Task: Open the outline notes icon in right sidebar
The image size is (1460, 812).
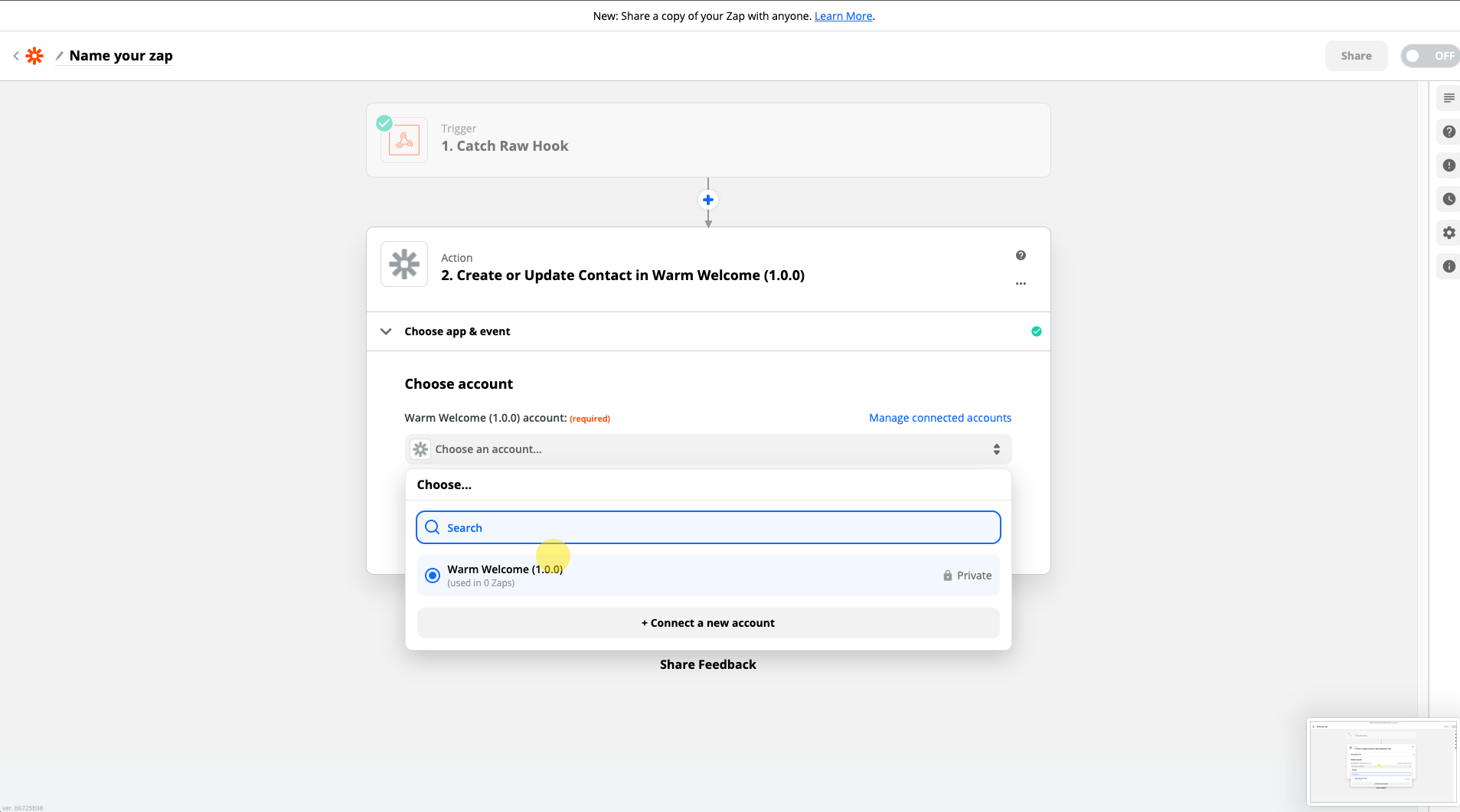Action: click(x=1449, y=98)
